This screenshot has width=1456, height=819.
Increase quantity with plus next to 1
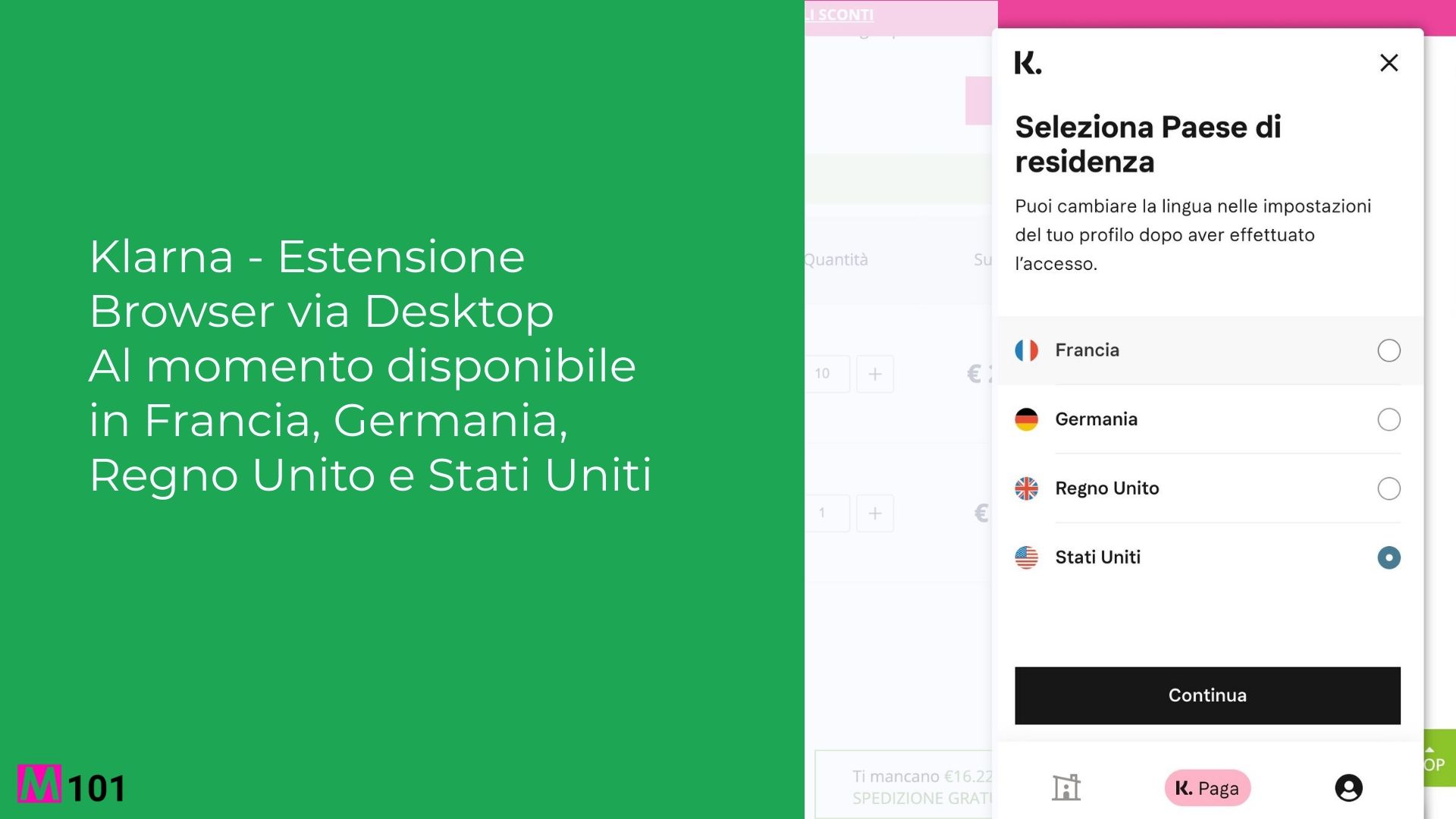(875, 513)
